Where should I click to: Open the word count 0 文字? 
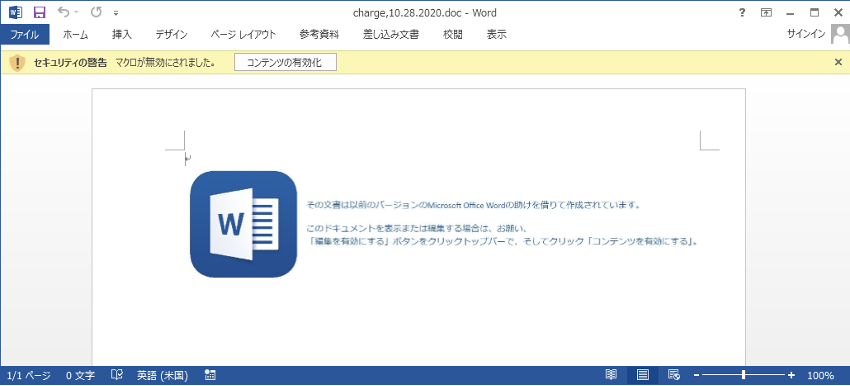tap(81, 375)
